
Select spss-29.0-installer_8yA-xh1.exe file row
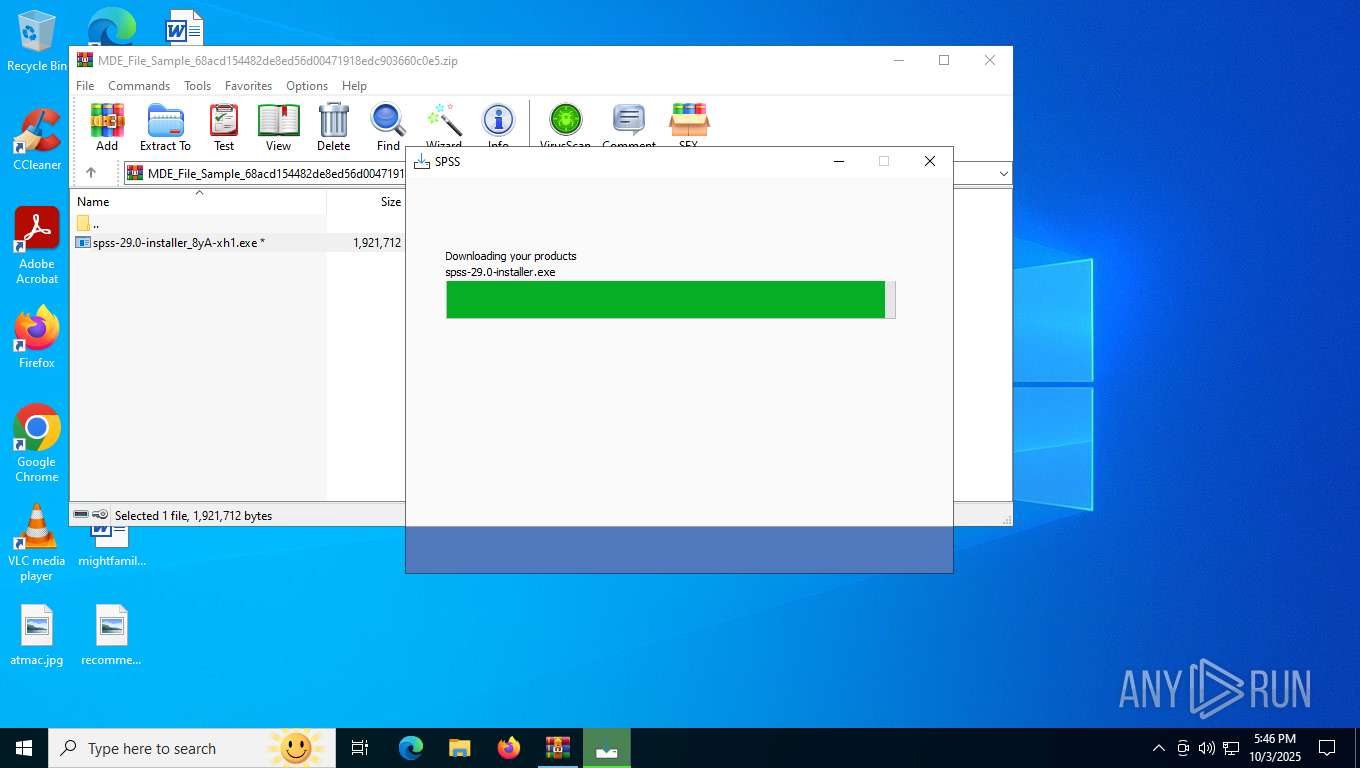tap(238, 242)
